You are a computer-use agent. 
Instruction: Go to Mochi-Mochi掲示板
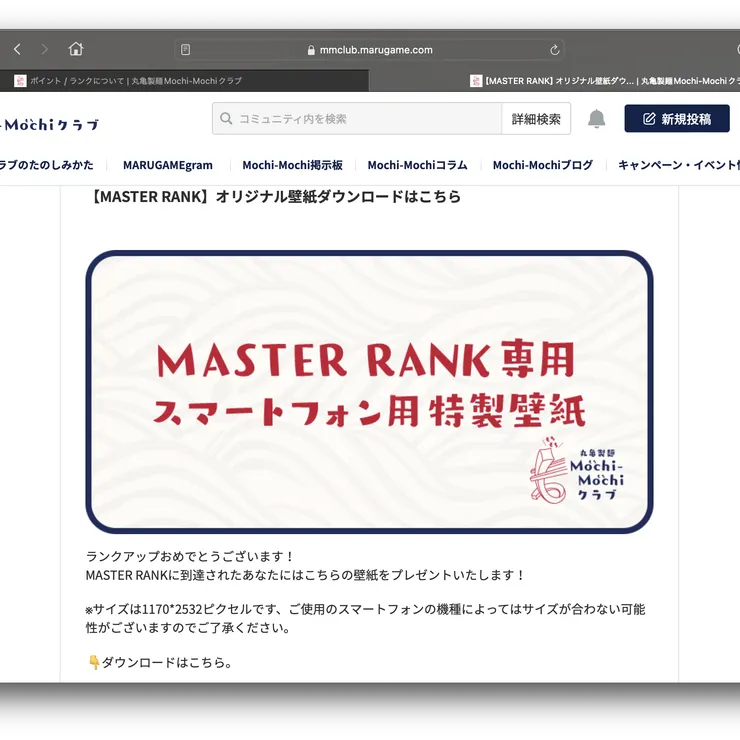(x=292, y=165)
